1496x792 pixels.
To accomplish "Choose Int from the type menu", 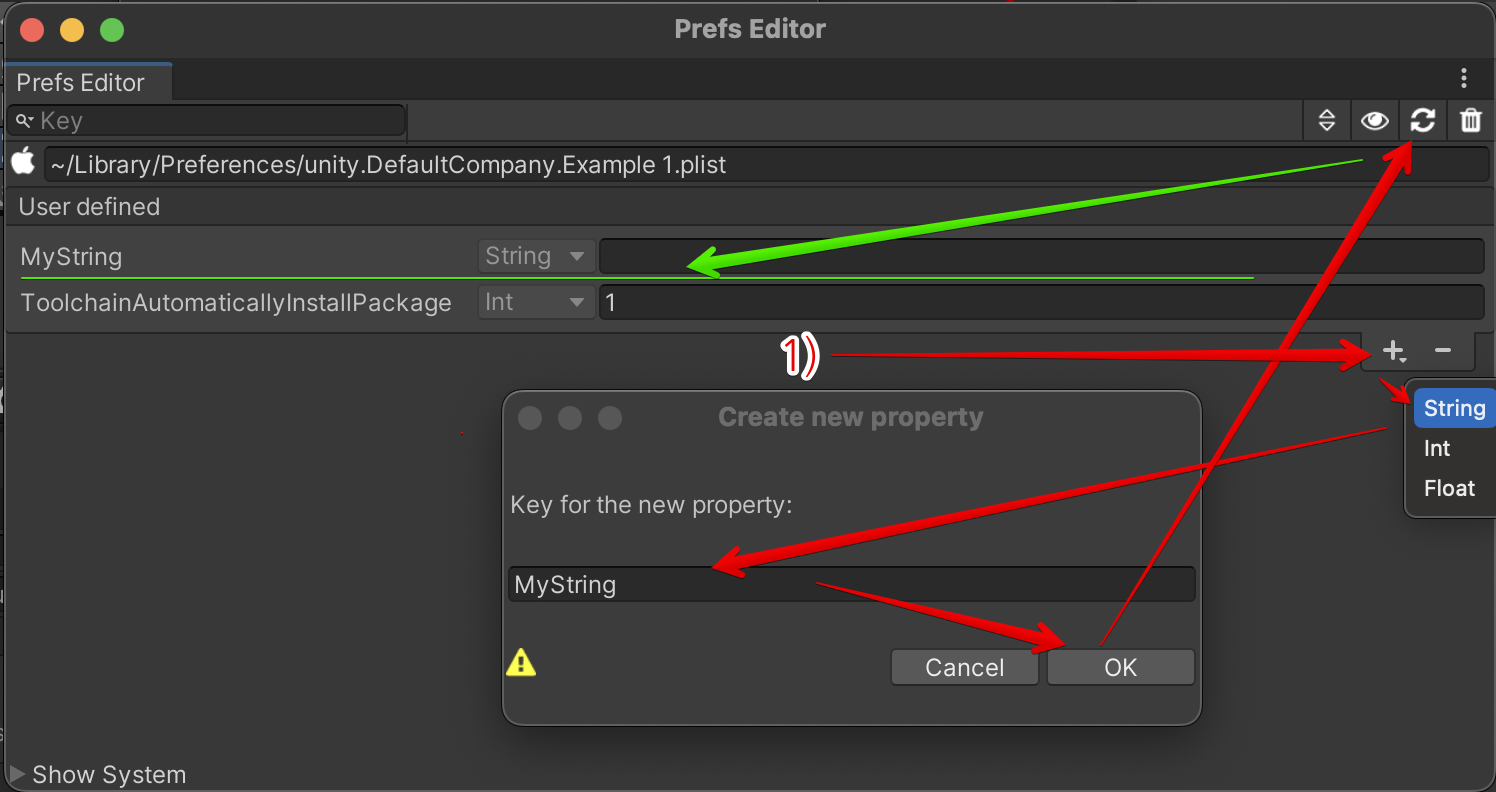I will pyautogui.click(x=1437, y=448).
